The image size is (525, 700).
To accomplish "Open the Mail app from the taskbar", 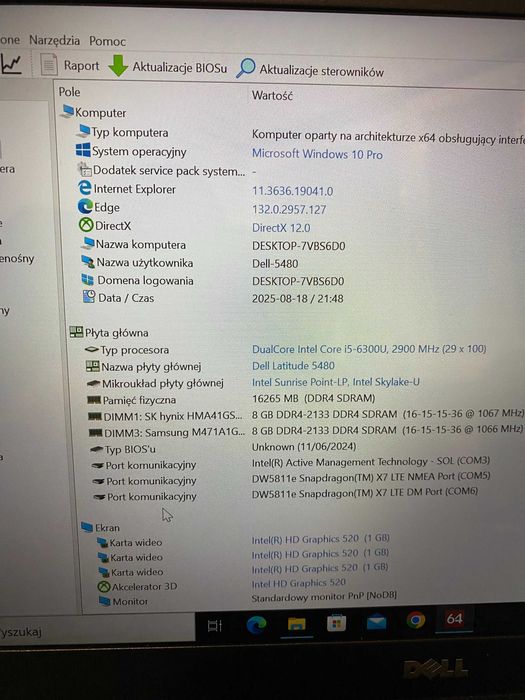I will tap(376, 621).
